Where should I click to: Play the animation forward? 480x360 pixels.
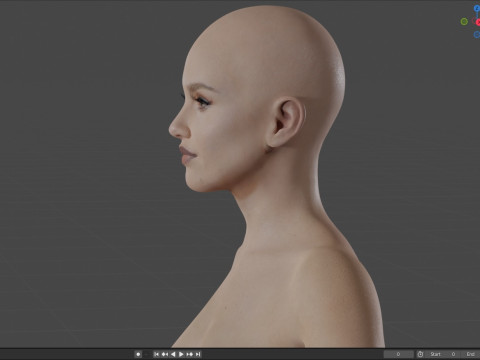(181, 354)
